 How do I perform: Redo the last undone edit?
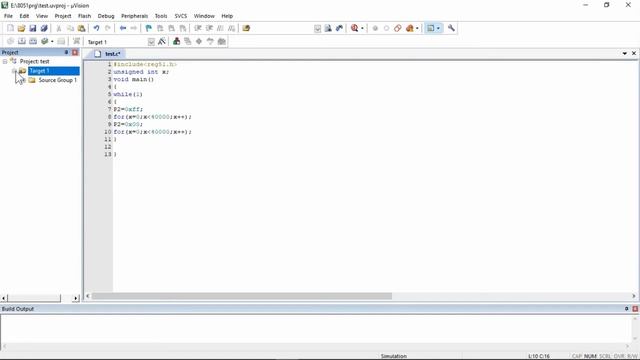(108, 28)
